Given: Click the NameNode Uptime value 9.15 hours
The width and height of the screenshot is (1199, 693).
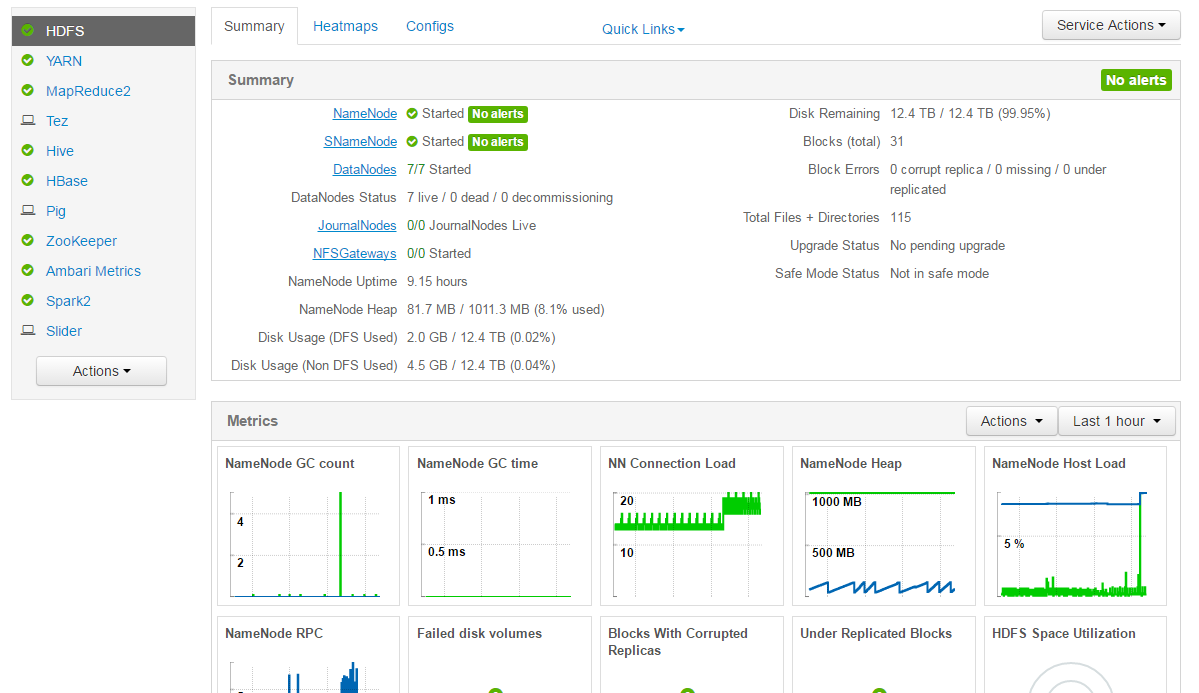Looking at the screenshot, I should point(437,281).
